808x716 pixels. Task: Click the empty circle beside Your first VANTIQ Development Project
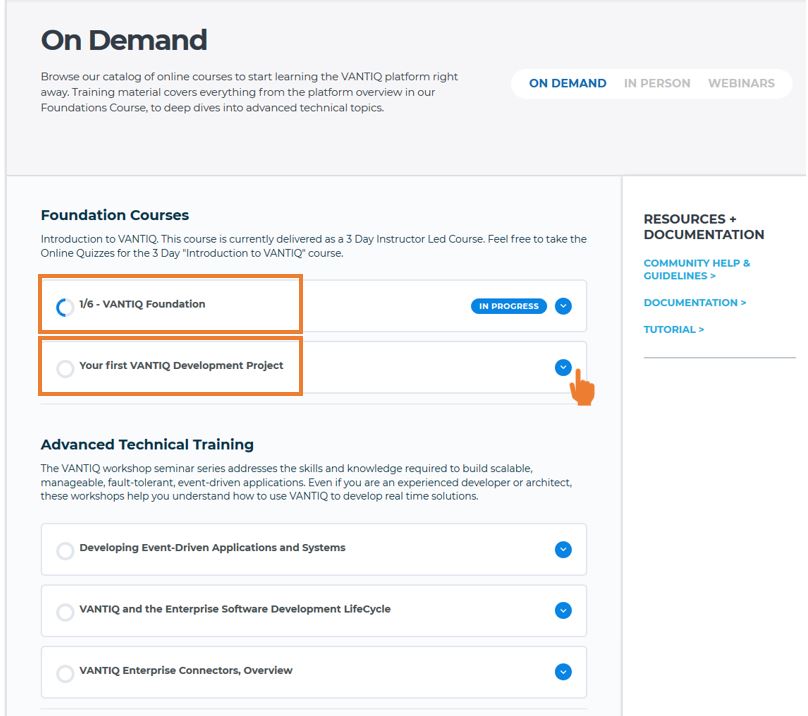(x=65, y=368)
